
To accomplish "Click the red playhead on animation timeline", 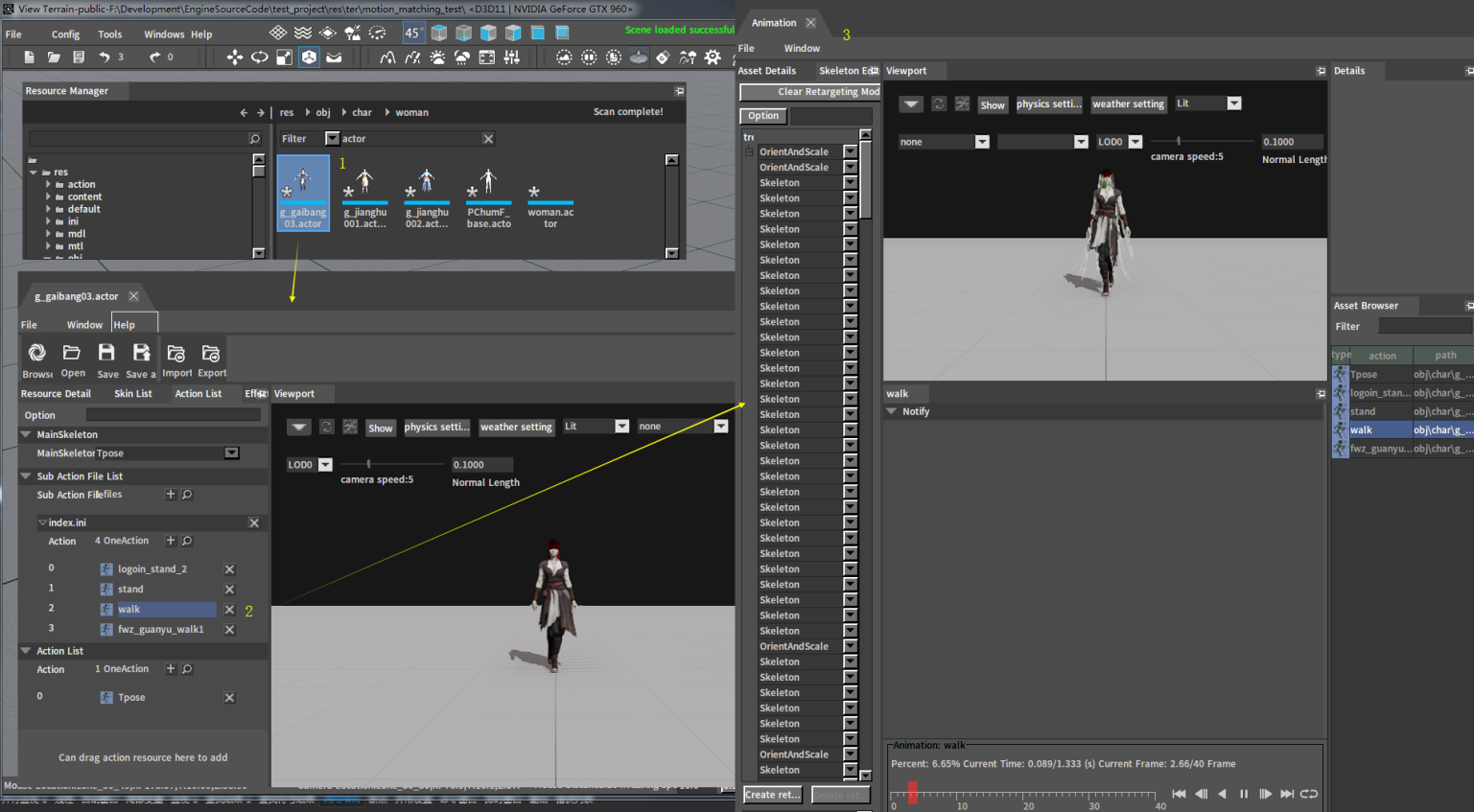I will click(x=913, y=792).
